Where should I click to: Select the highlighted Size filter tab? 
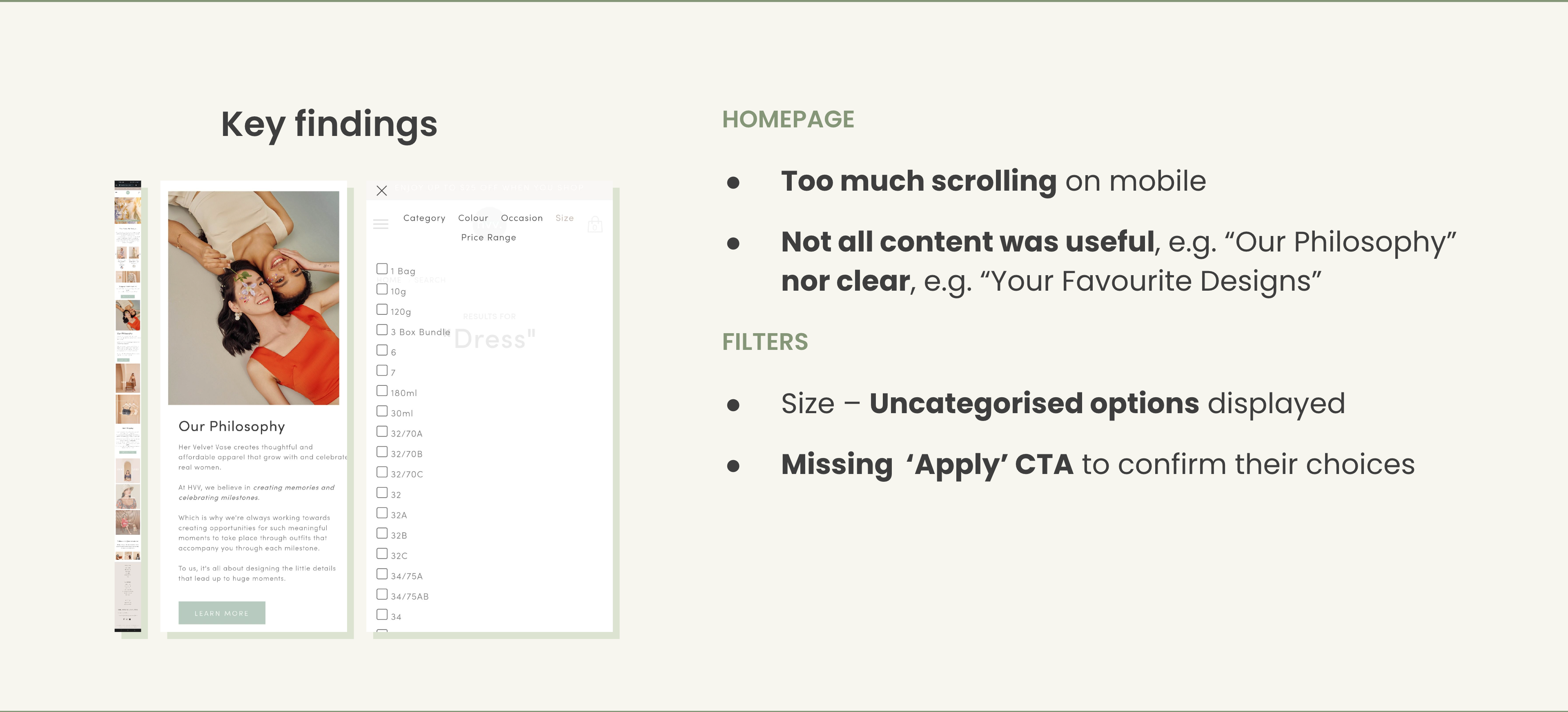(564, 218)
